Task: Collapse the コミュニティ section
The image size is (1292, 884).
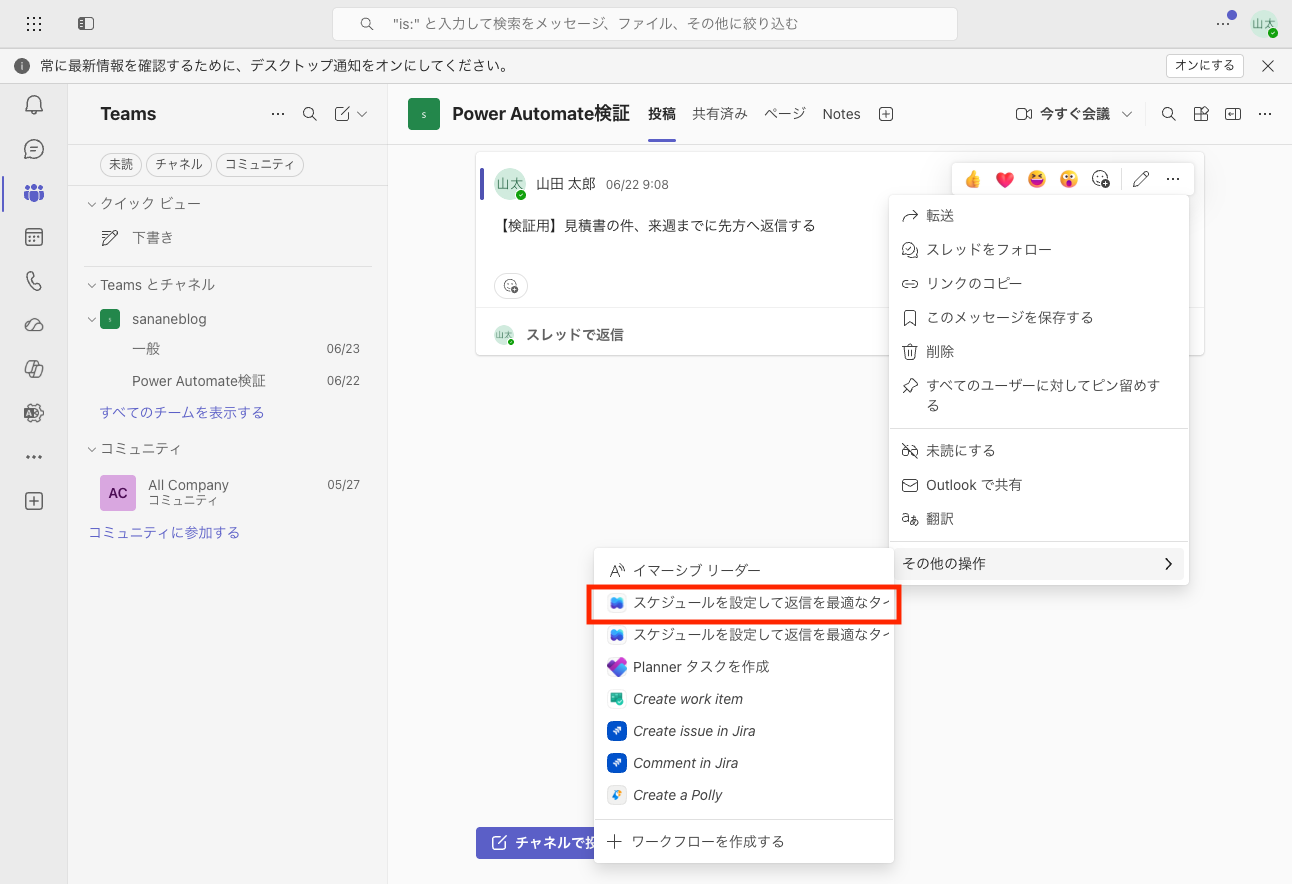Action: coord(92,449)
